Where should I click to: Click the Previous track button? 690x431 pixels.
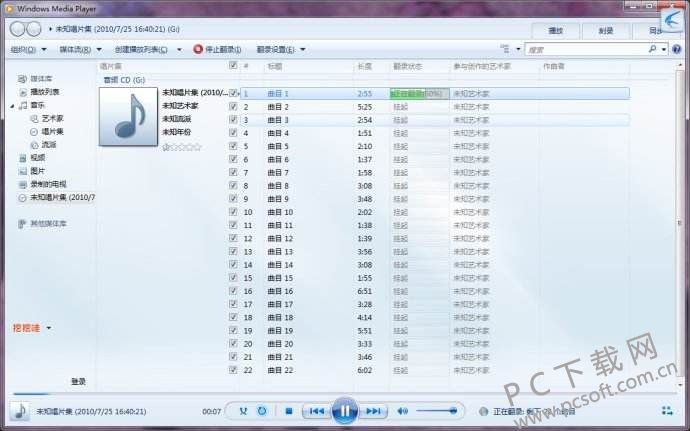[317, 411]
